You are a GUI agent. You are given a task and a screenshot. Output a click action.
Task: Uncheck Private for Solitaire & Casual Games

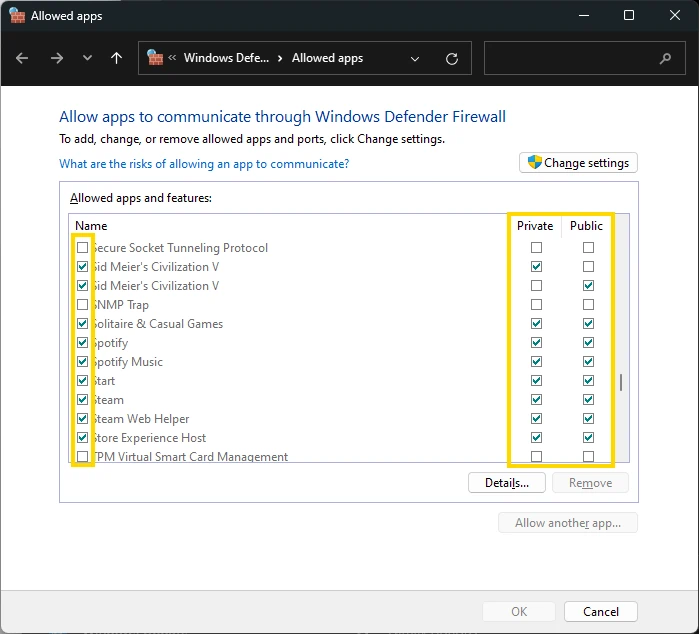tap(536, 324)
